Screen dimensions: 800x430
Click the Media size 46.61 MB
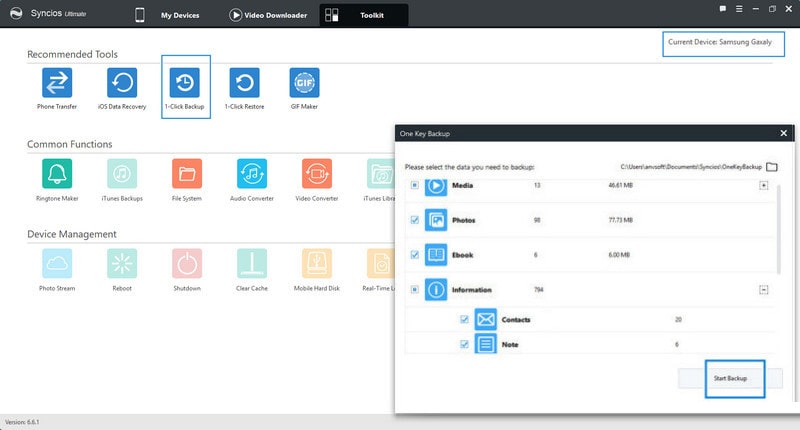pos(620,185)
